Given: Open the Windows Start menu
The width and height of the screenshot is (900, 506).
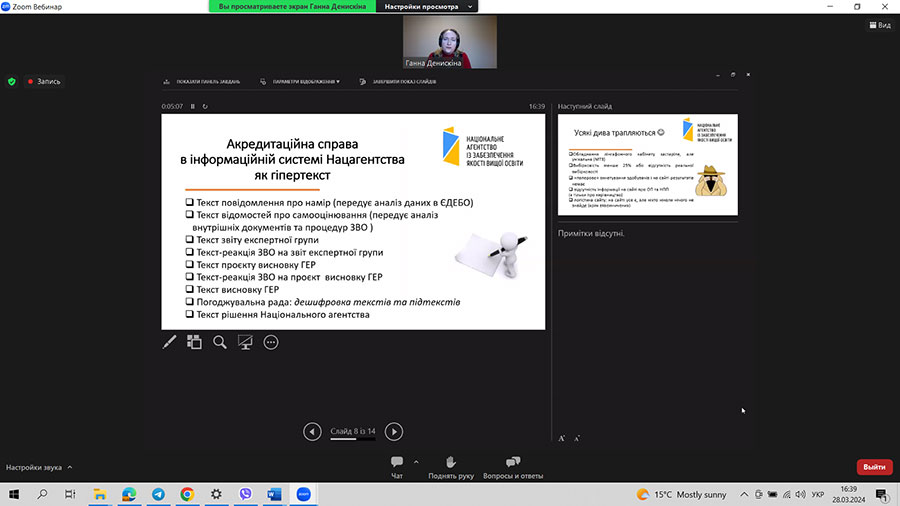Looking at the screenshot, I should [x=14, y=494].
